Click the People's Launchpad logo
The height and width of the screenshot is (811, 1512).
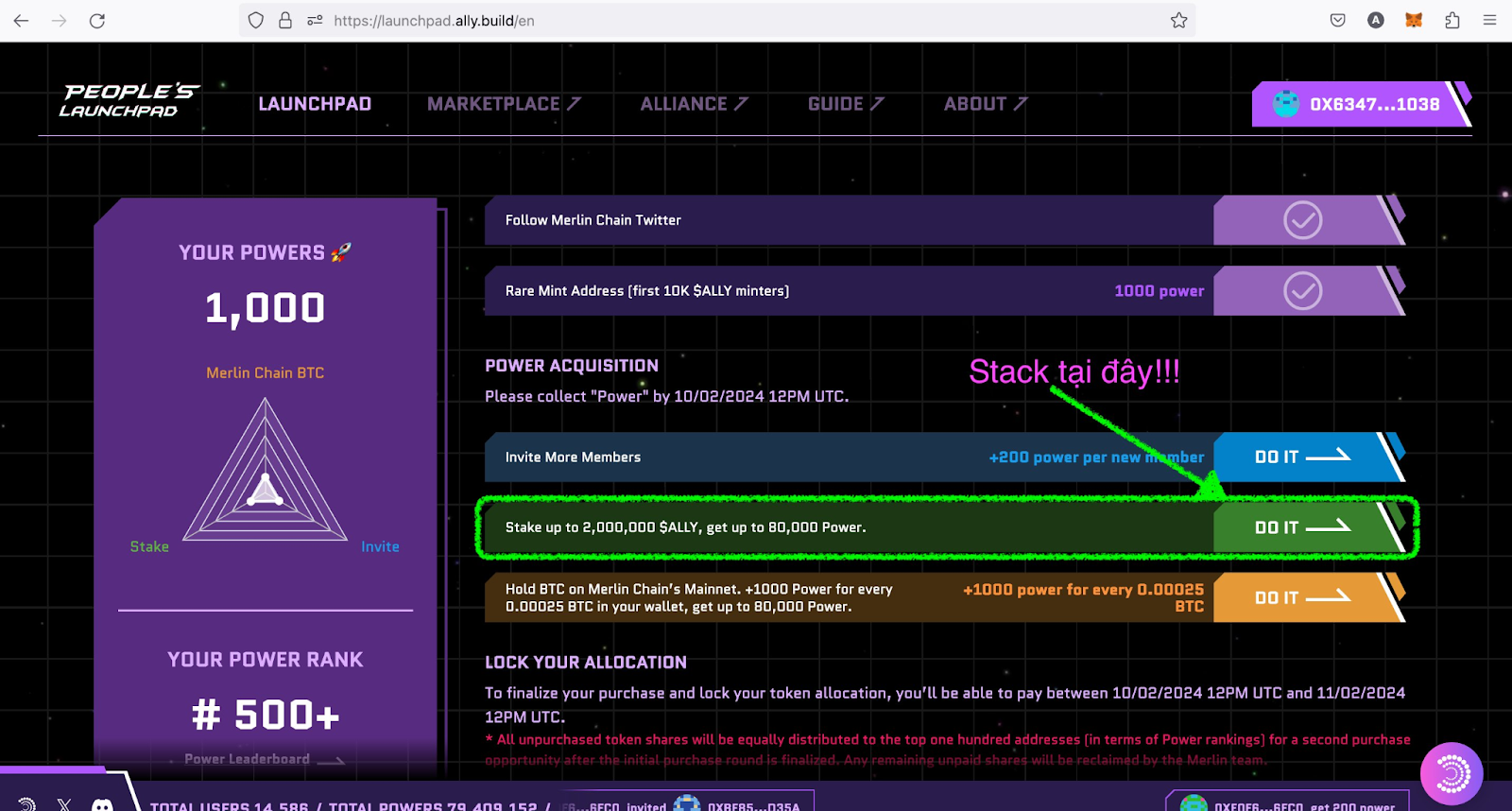point(129,100)
